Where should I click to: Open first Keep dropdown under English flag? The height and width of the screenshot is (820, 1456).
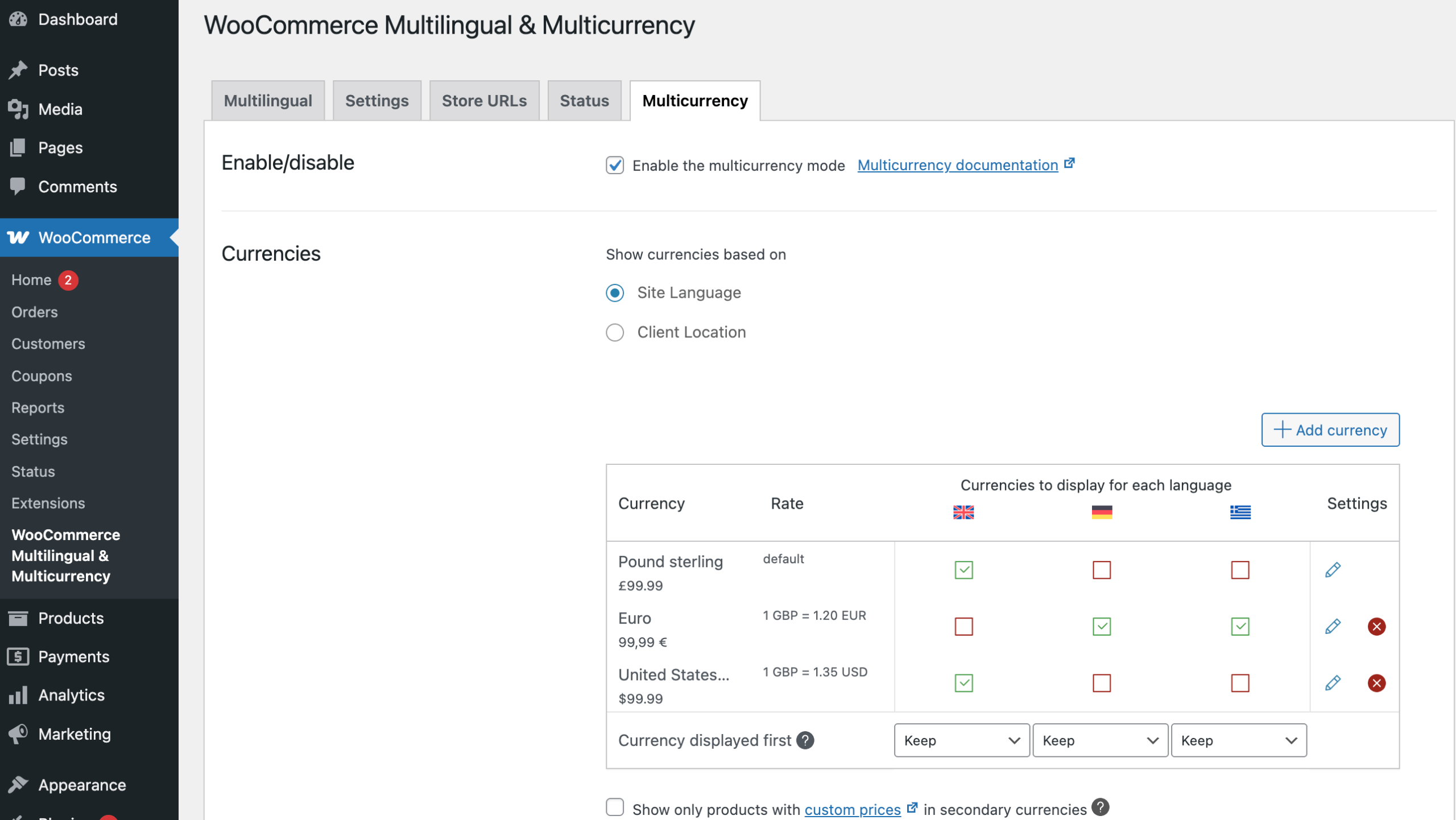(x=961, y=740)
